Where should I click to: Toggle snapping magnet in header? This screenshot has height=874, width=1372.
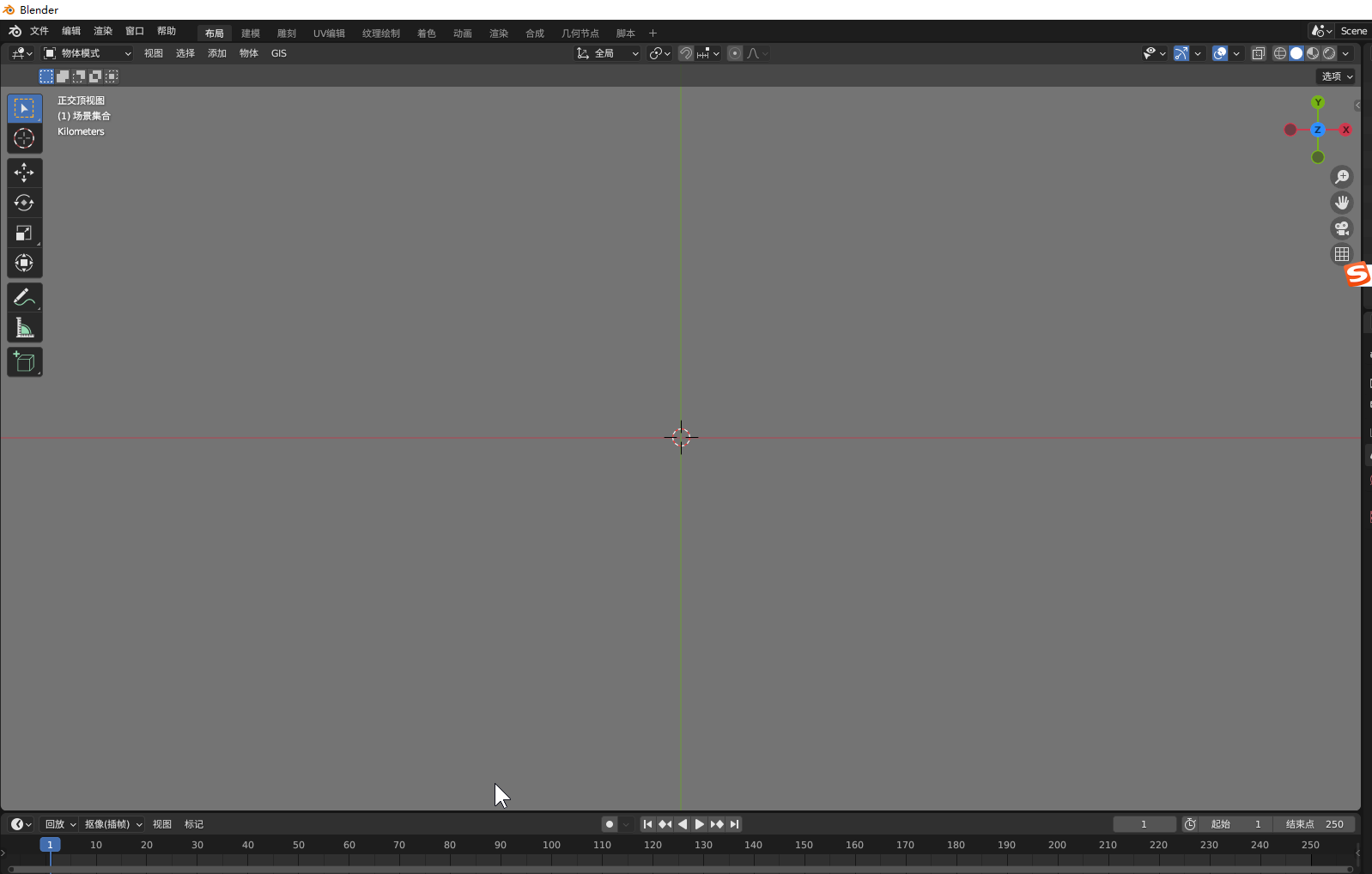pyautogui.click(x=686, y=53)
